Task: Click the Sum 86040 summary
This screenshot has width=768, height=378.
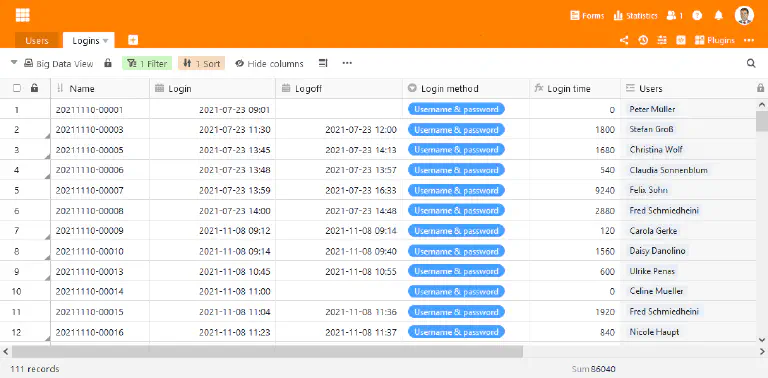Action: pyautogui.click(x=593, y=369)
